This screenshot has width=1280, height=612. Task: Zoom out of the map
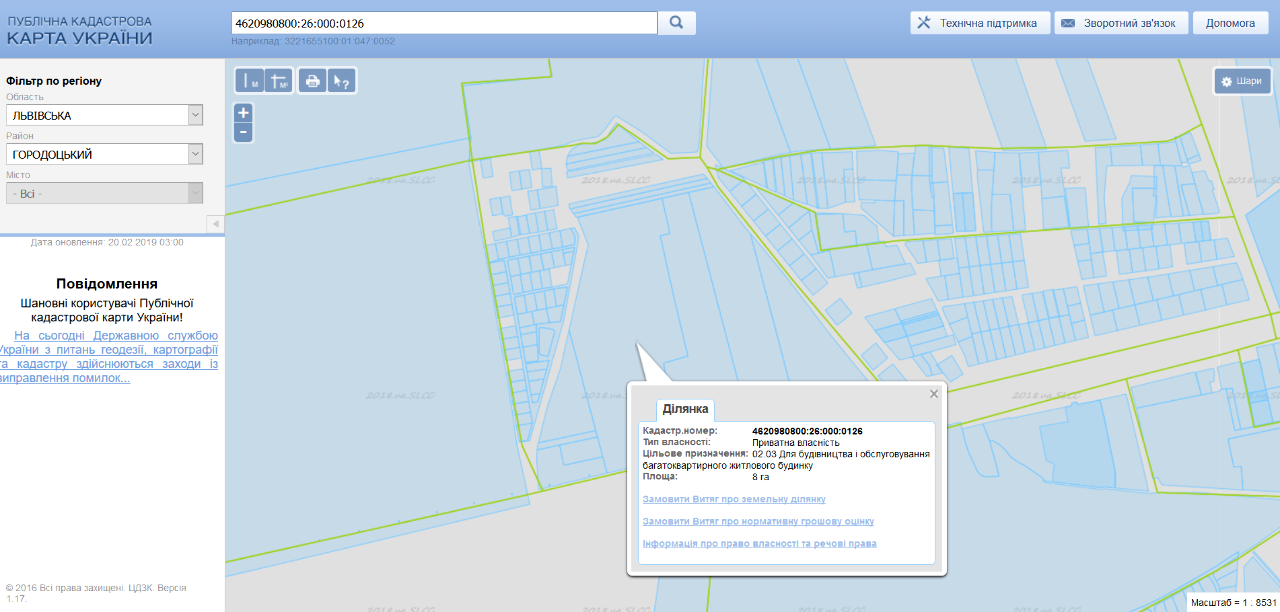[x=243, y=132]
